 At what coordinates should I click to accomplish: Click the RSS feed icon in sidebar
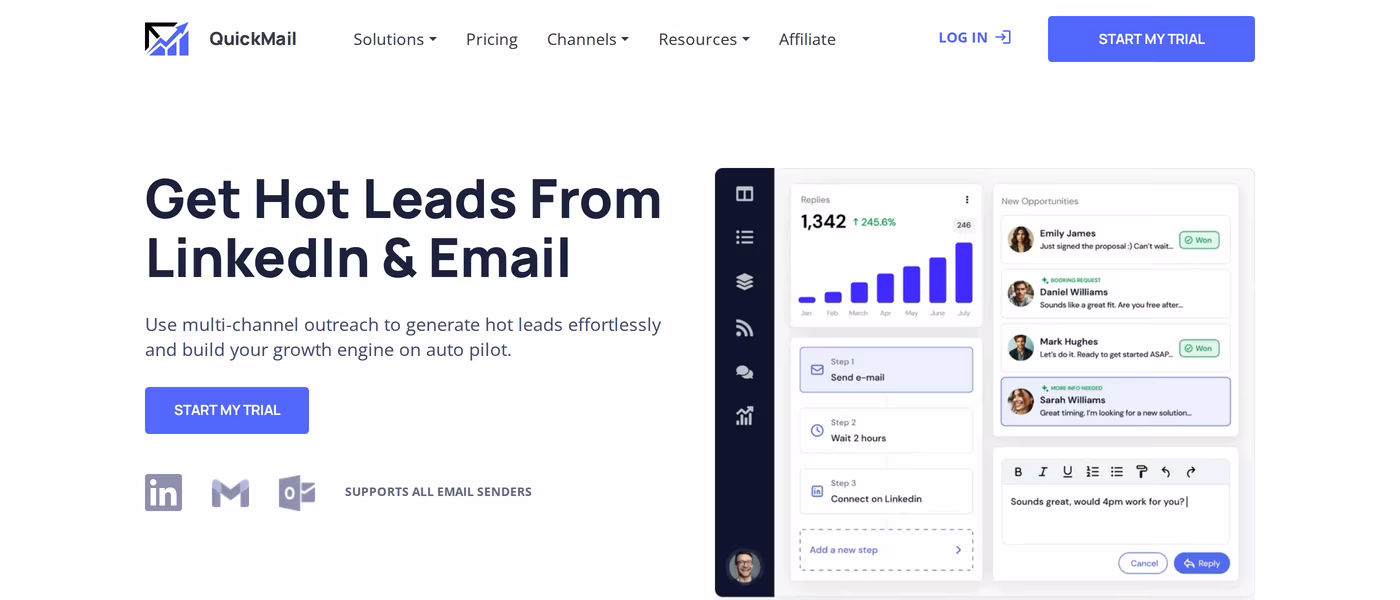coord(744,328)
